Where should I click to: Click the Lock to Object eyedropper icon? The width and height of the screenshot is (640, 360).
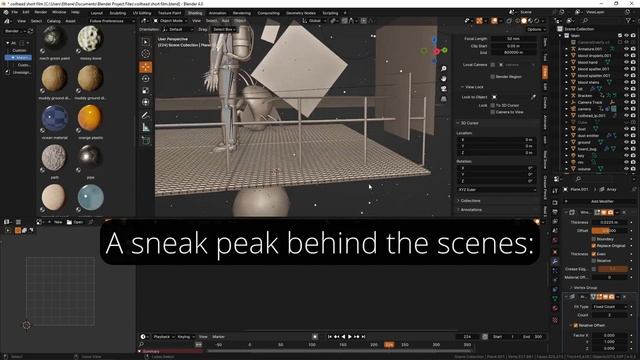[533, 97]
